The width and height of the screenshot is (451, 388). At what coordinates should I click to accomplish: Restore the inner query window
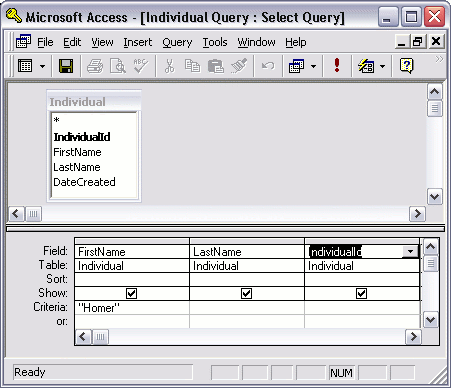pos(418,42)
